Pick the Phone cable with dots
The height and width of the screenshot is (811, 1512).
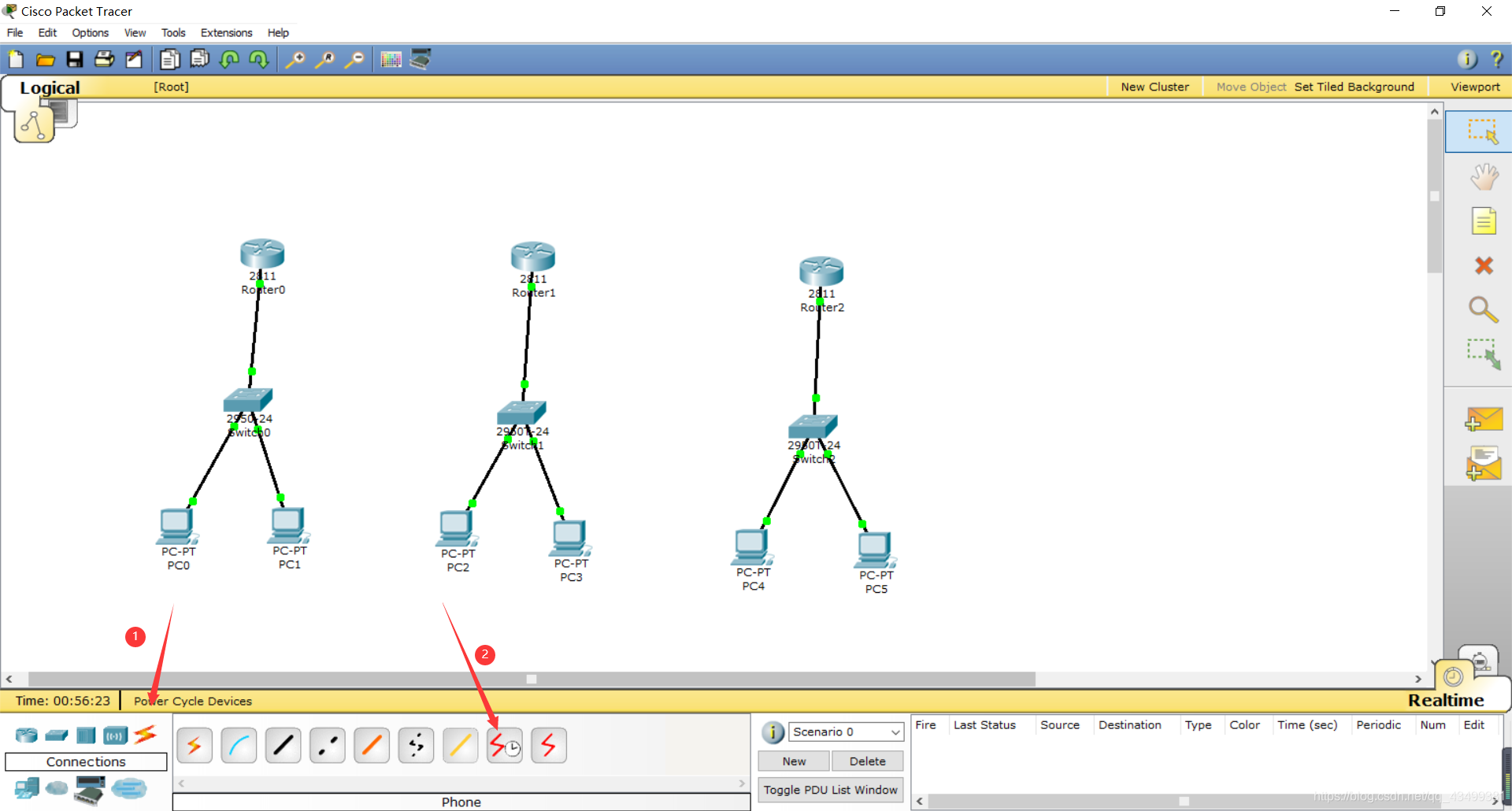pyautogui.click(x=416, y=746)
